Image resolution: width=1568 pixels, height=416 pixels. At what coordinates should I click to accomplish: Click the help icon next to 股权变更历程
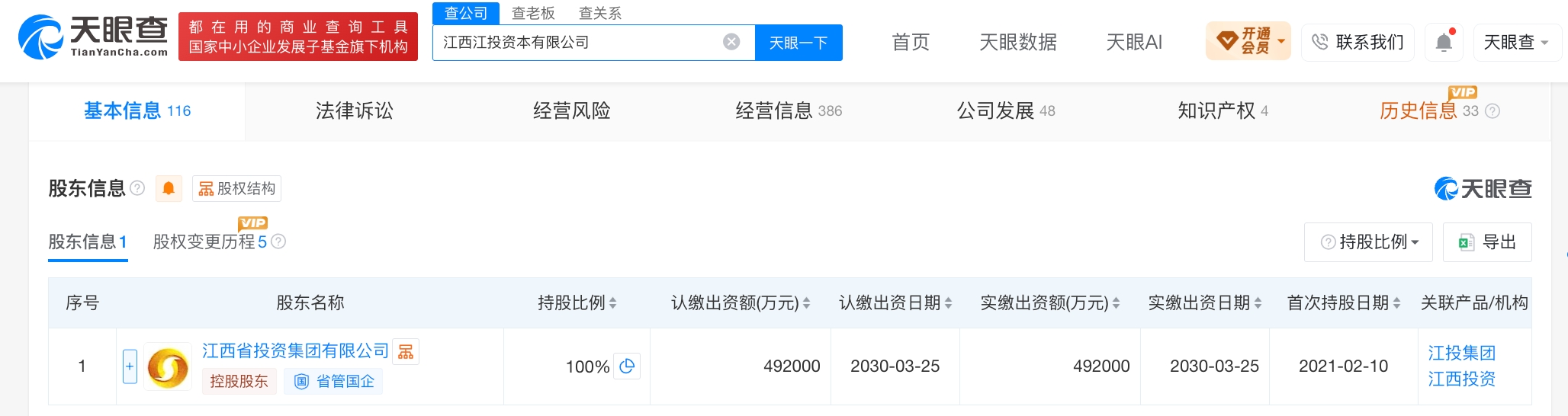click(278, 242)
